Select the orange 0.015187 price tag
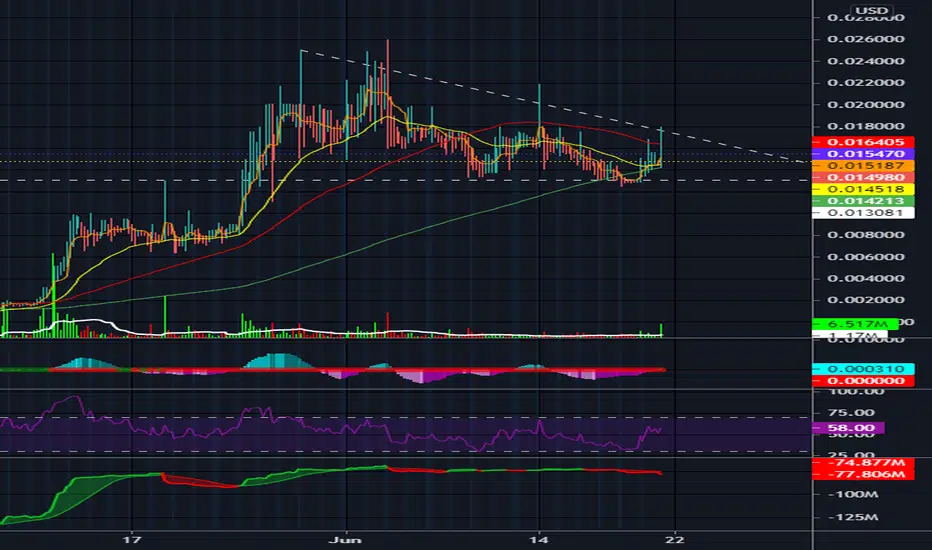Screen dimensions: 932x550 (x=863, y=166)
